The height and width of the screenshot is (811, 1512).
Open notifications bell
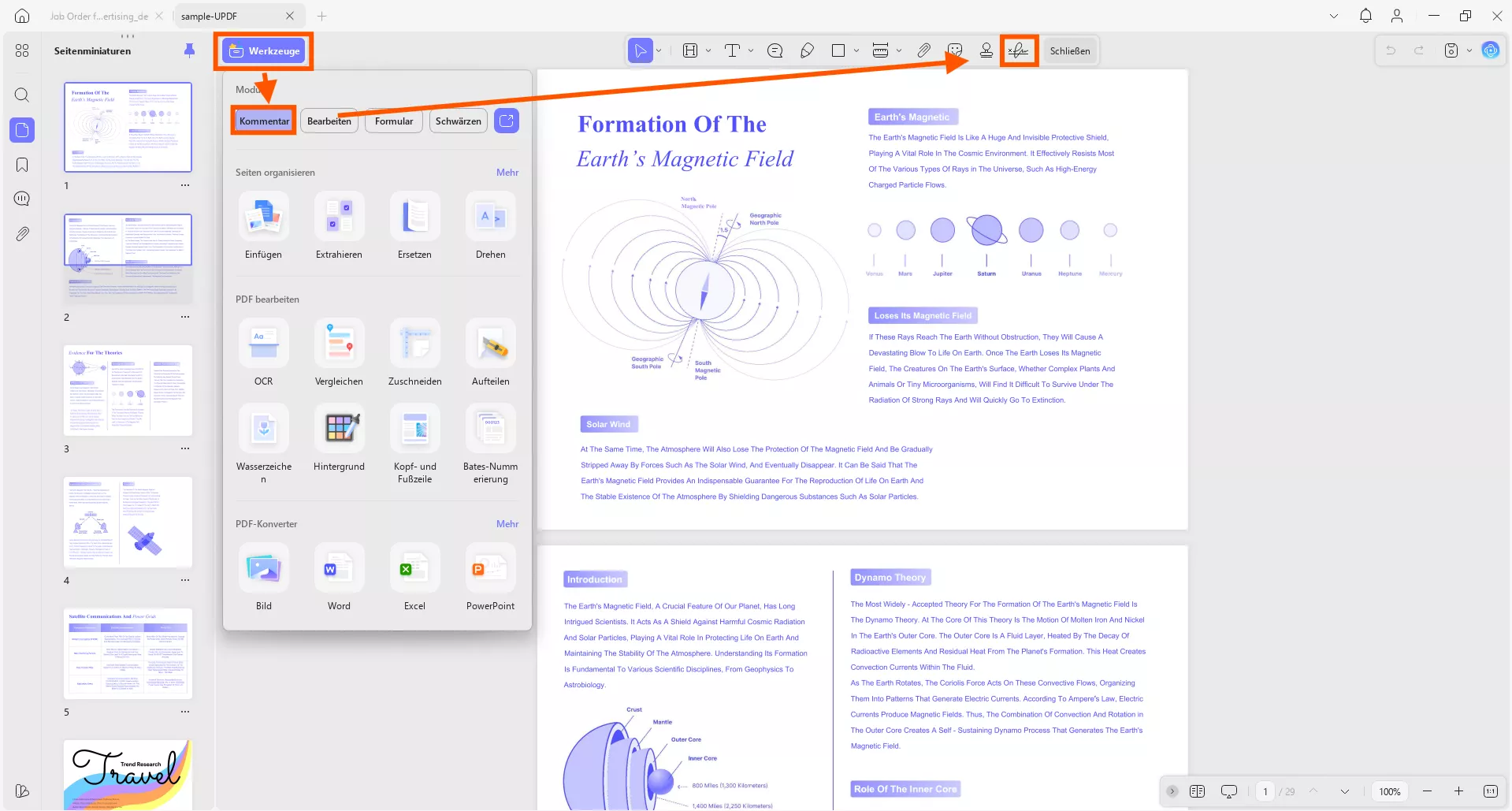pyautogui.click(x=1365, y=16)
